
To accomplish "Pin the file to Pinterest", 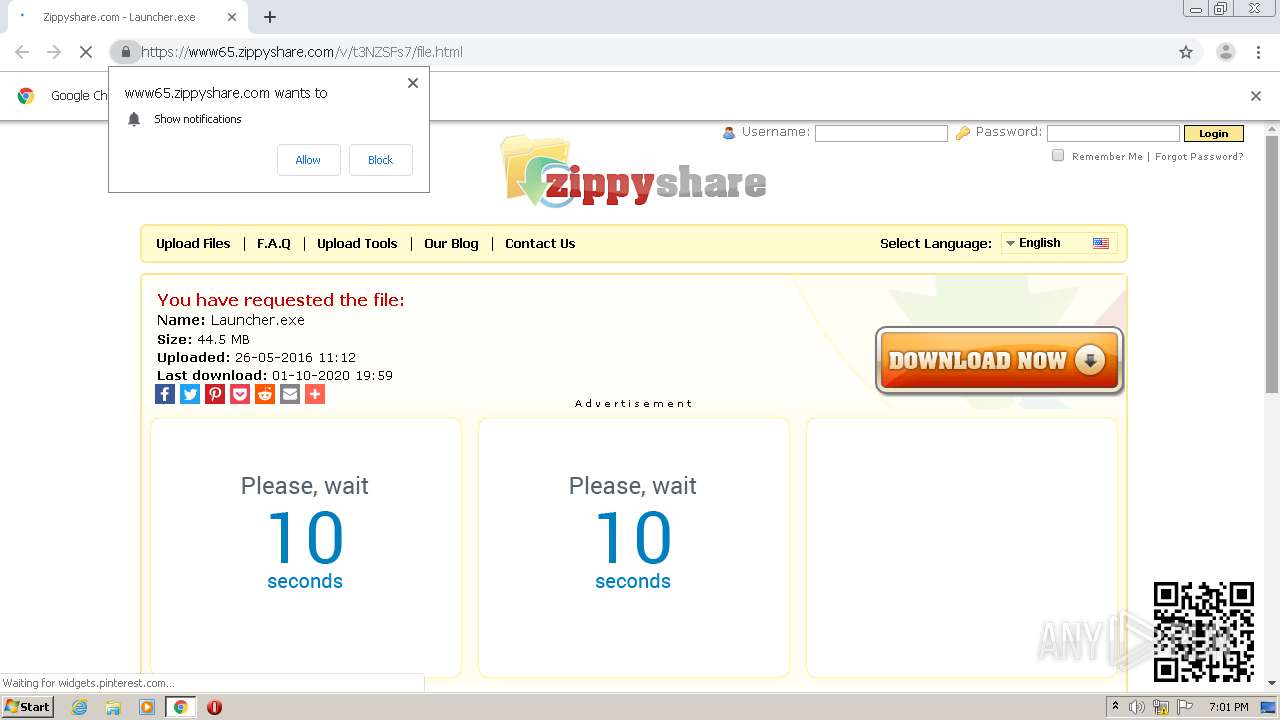I will 215,394.
